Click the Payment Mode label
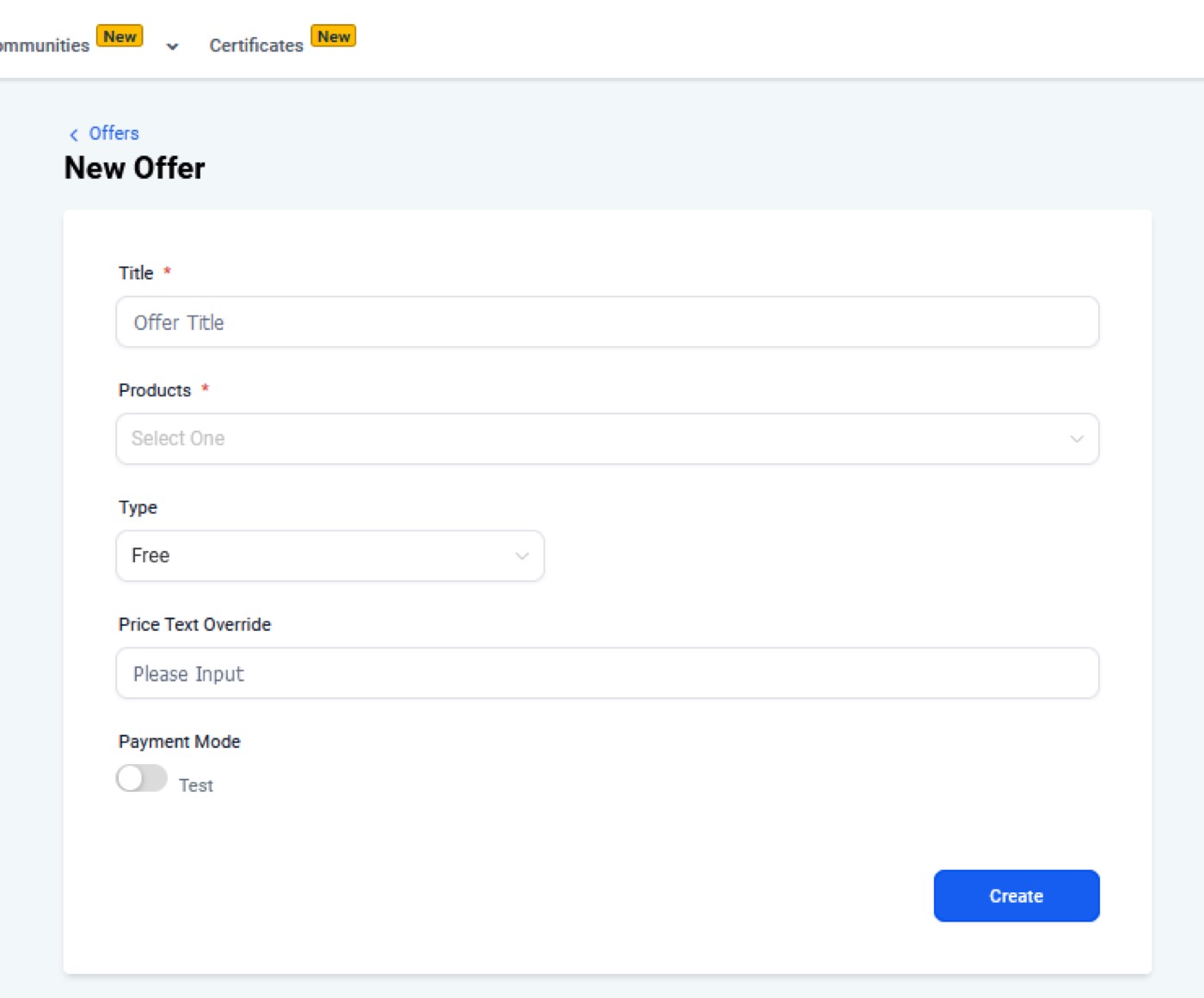The width and height of the screenshot is (1204, 998). (x=180, y=742)
